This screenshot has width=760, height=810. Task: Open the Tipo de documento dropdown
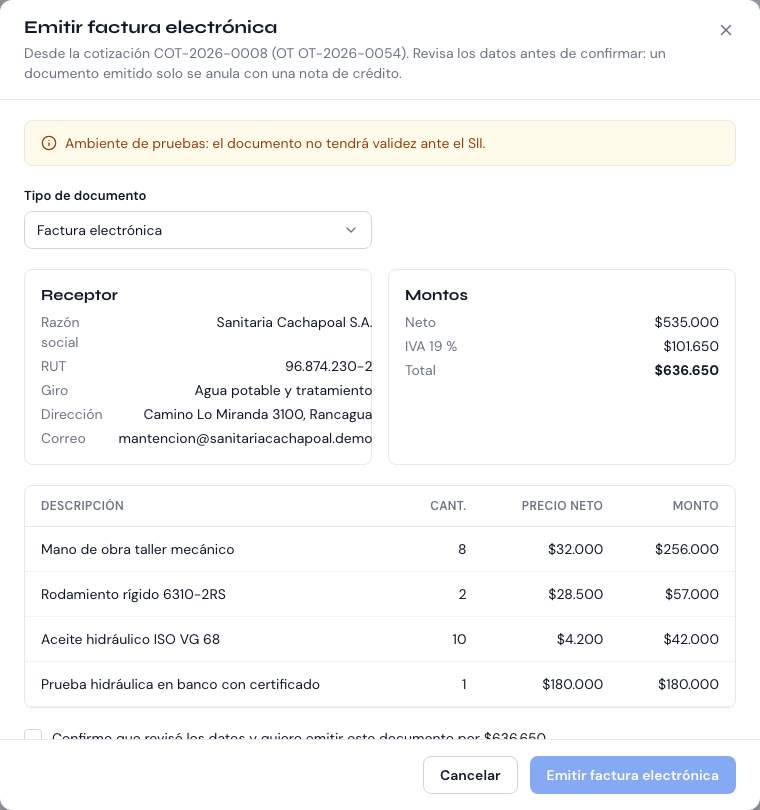(x=198, y=230)
